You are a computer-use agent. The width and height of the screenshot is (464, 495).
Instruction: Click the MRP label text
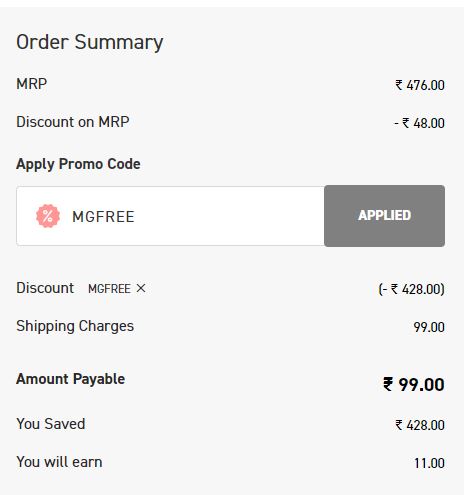coord(32,84)
